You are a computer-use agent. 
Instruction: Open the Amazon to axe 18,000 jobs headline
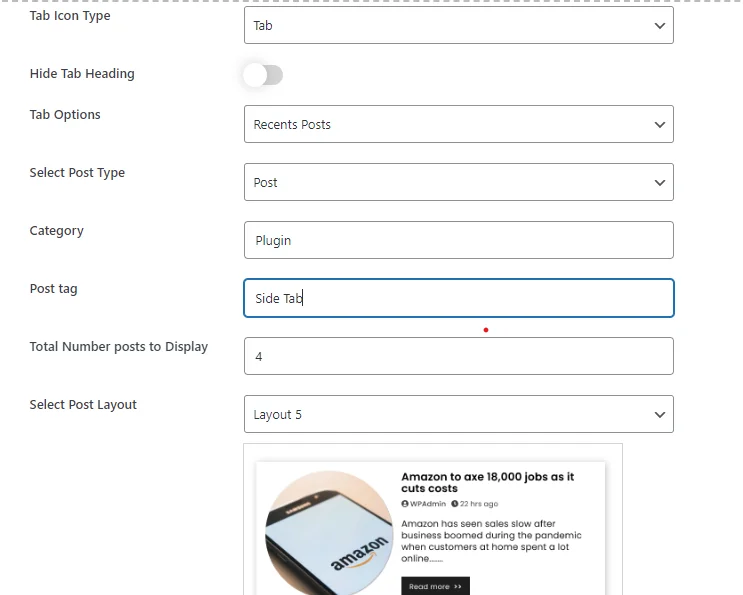click(x=487, y=482)
